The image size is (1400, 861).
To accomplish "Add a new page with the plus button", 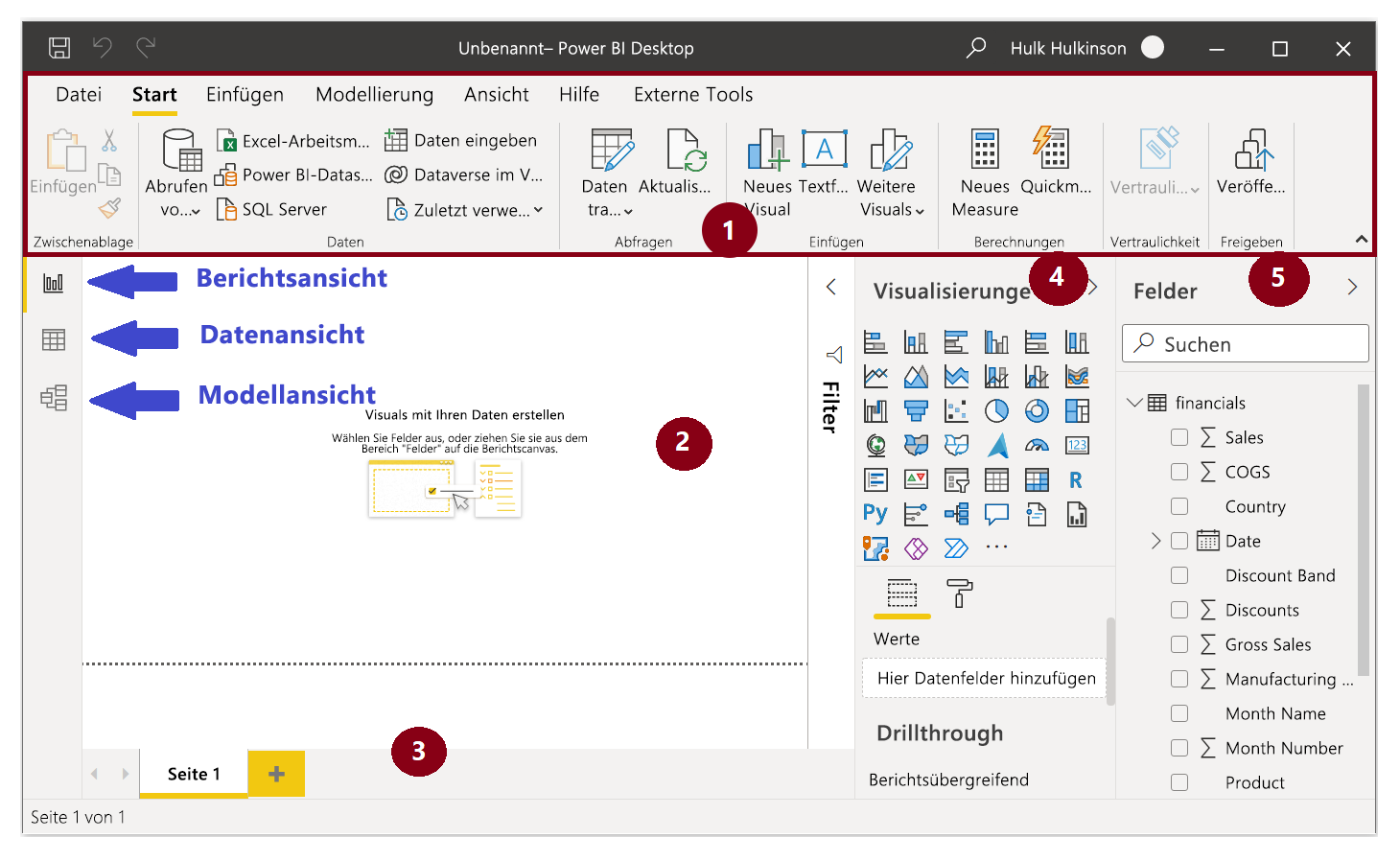I will (x=276, y=774).
